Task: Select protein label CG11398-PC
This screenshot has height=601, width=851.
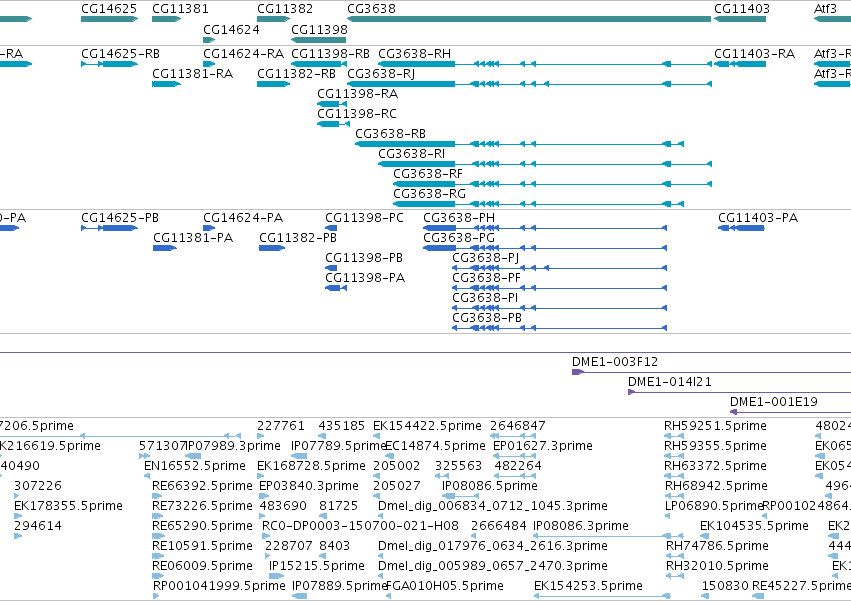Action: (364, 218)
